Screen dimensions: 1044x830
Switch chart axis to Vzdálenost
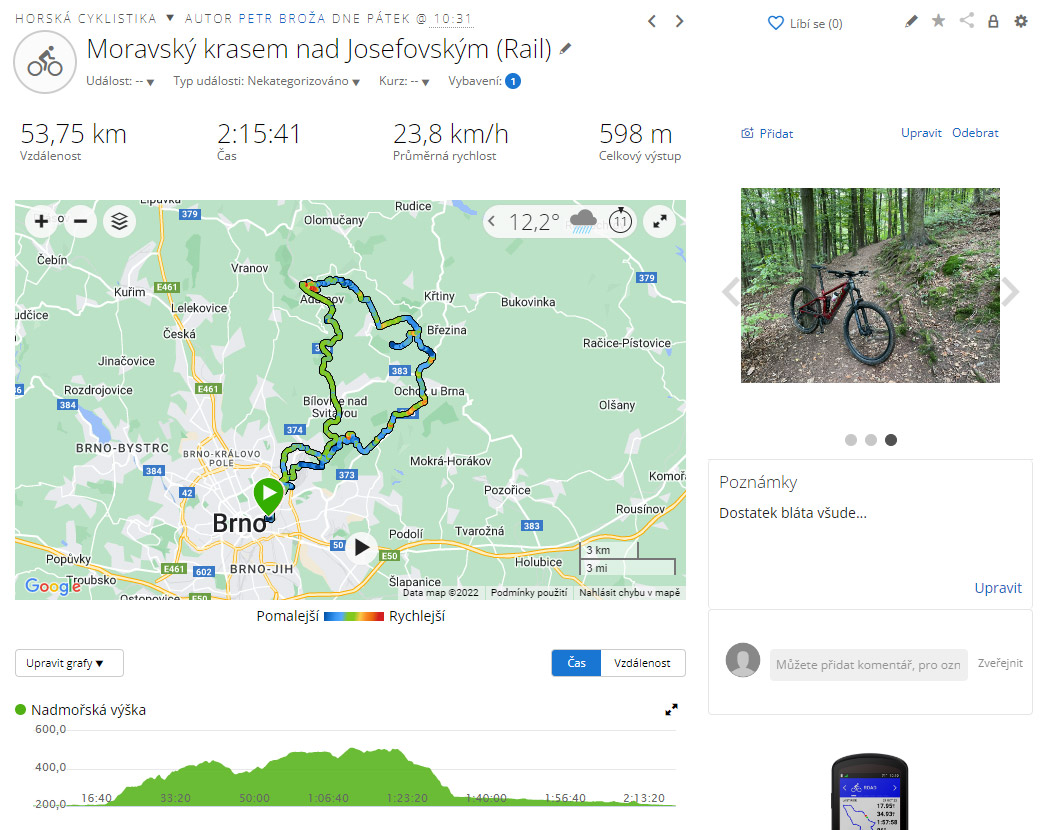pos(643,663)
